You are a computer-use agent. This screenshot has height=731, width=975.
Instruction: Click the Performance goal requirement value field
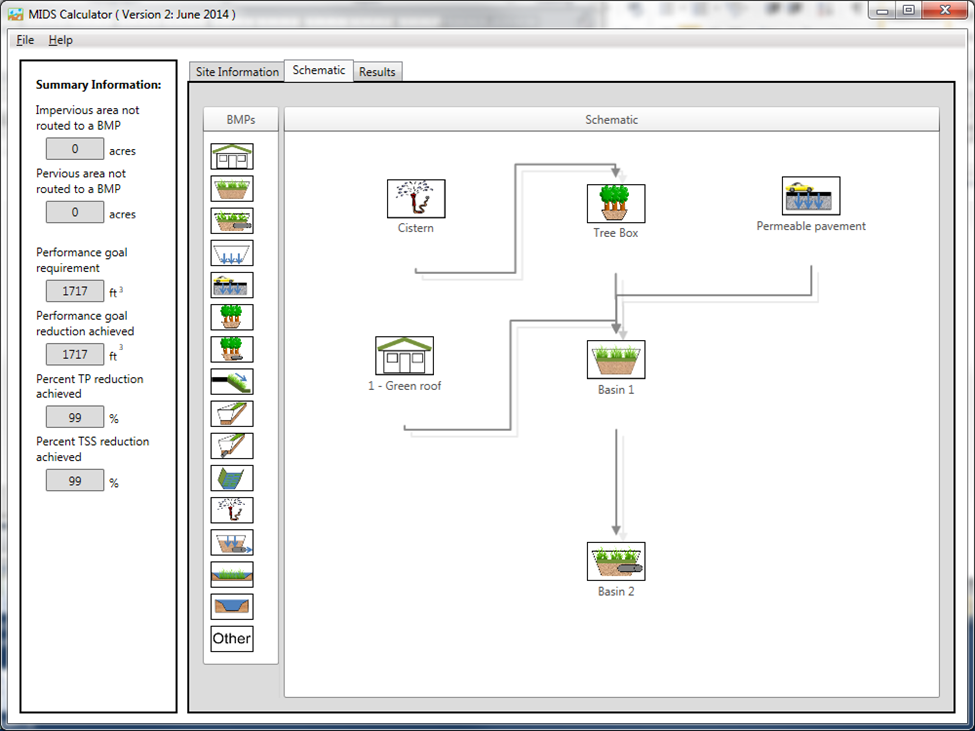(x=75, y=291)
